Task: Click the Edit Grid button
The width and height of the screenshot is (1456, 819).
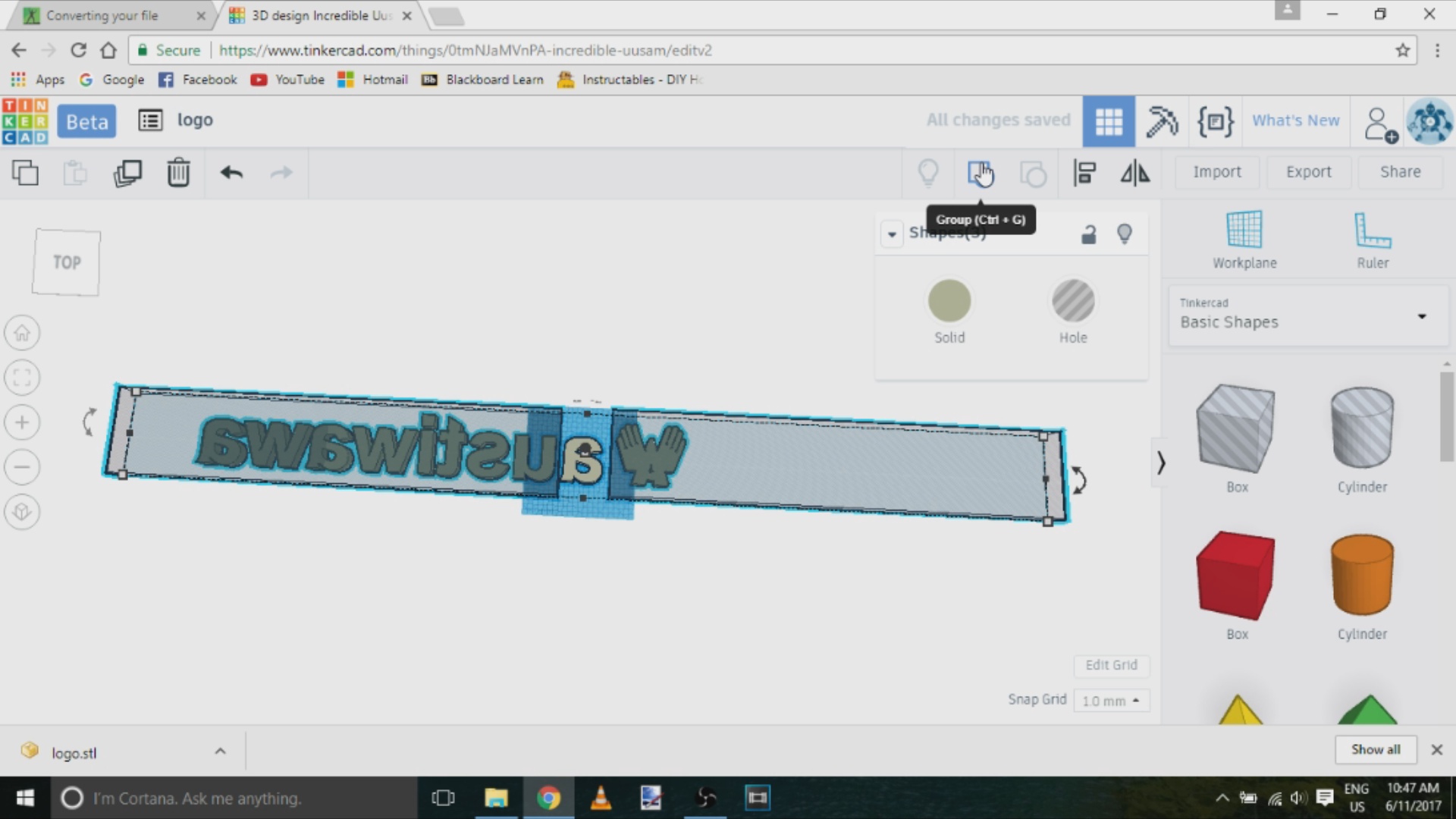Action: click(1111, 665)
